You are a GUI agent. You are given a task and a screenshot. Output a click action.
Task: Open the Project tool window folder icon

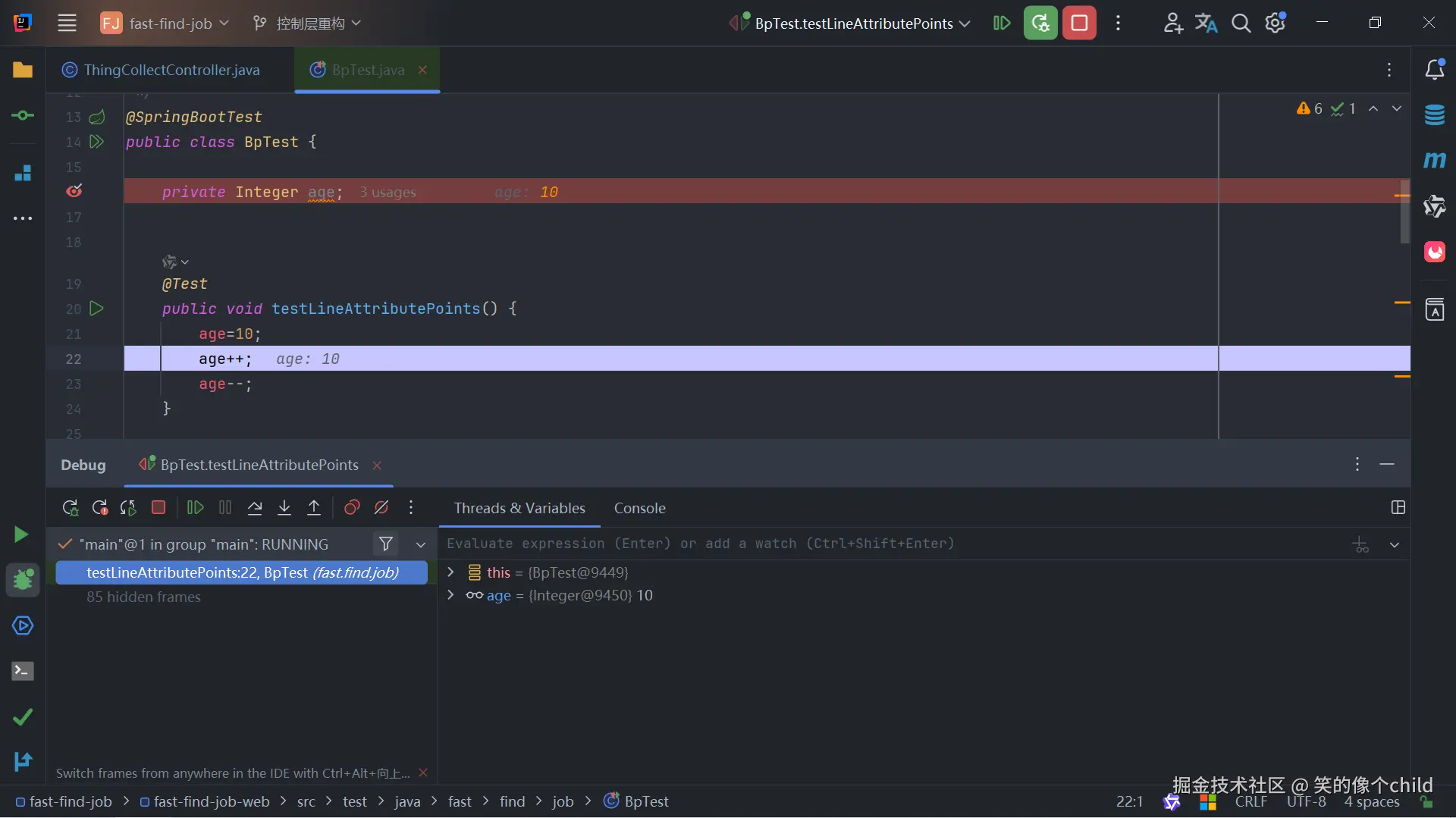tap(23, 70)
